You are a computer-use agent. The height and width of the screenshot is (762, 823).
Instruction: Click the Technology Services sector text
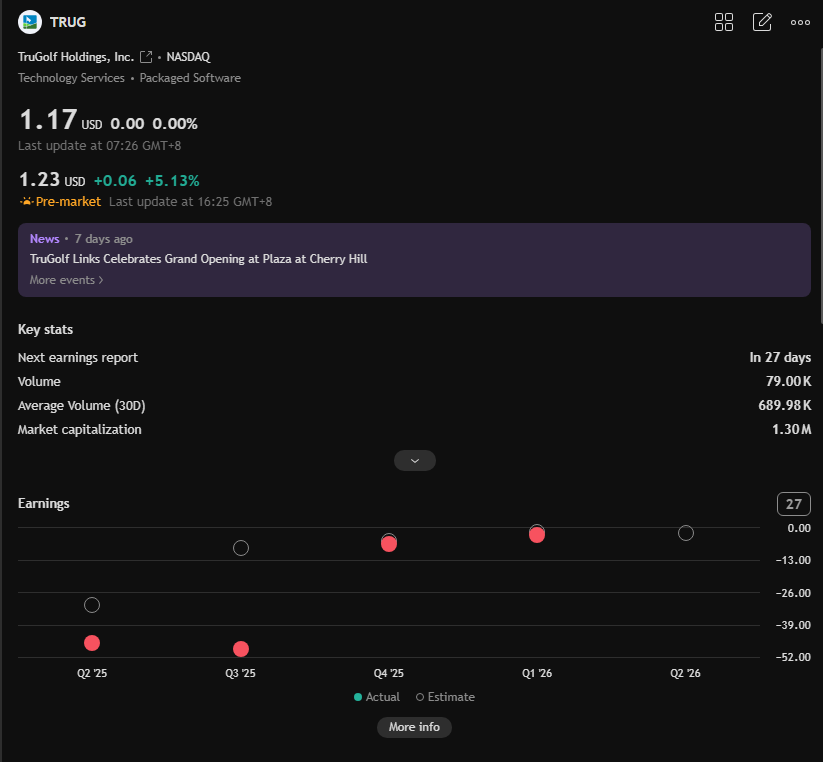pyautogui.click(x=71, y=78)
